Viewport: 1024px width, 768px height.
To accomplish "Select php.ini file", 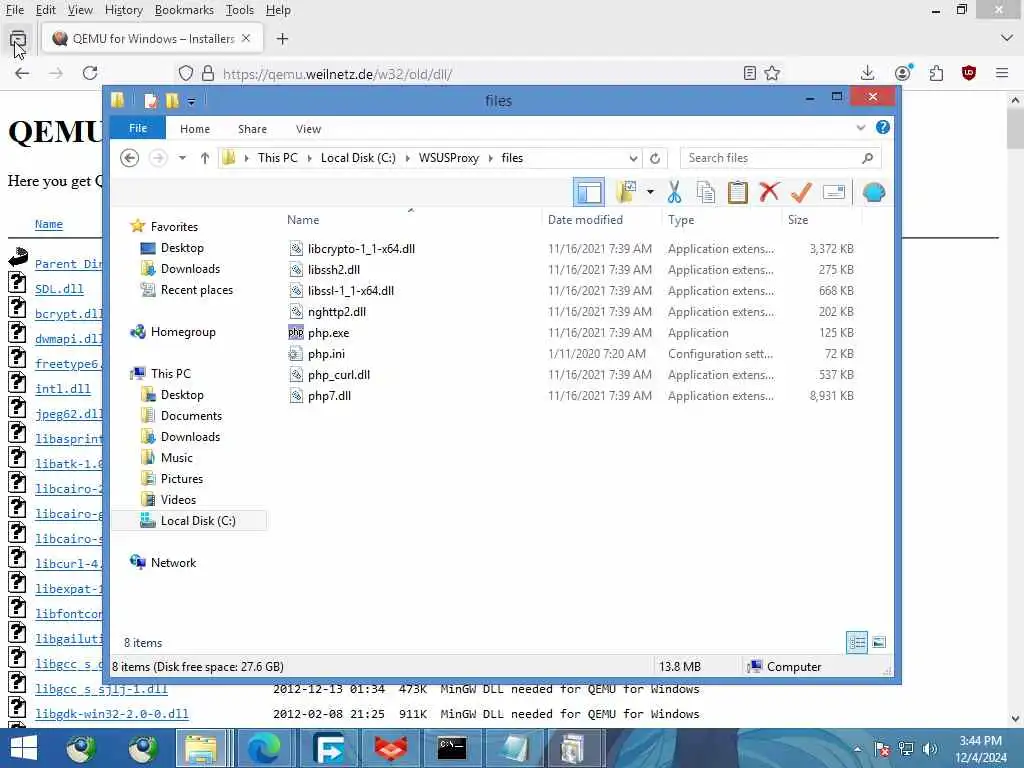I will pyautogui.click(x=327, y=354).
